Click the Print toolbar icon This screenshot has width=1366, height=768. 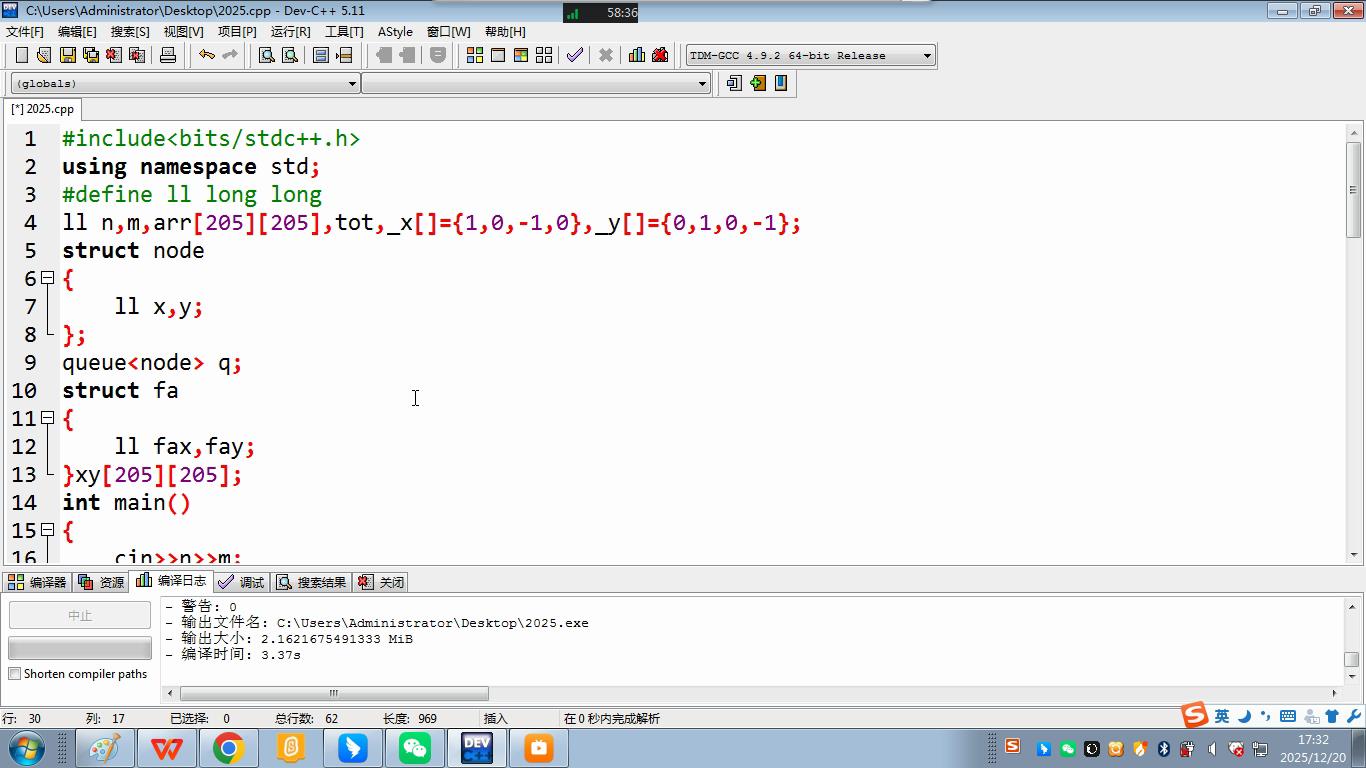[x=168, y=55]
